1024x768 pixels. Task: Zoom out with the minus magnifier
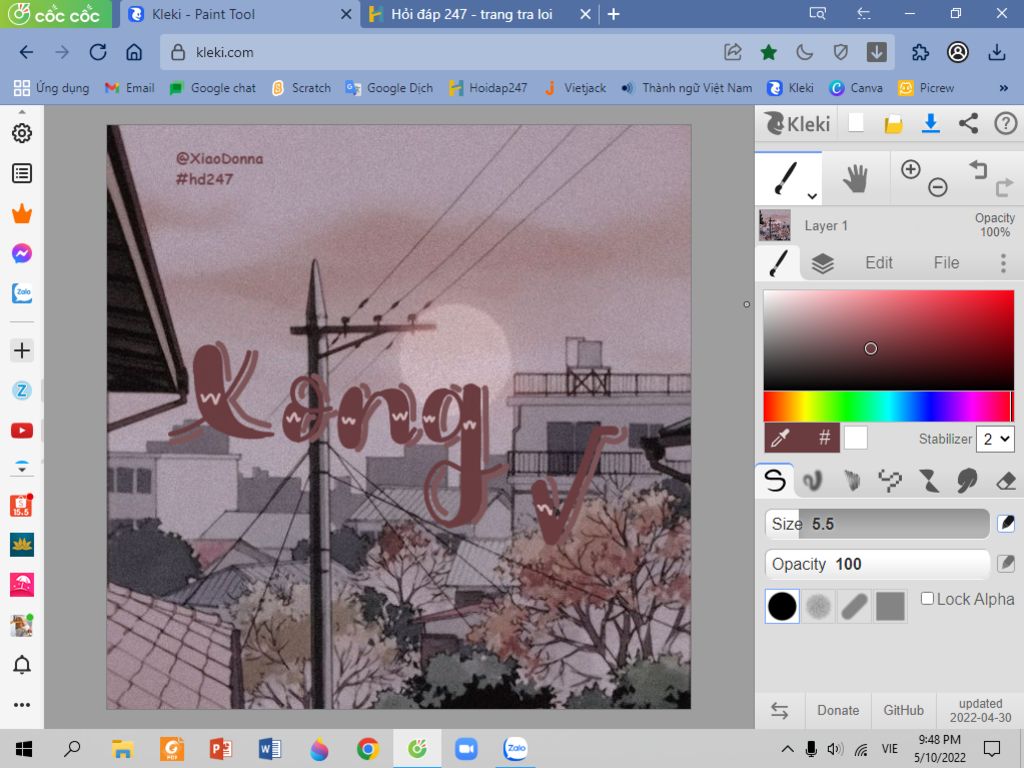938,187
